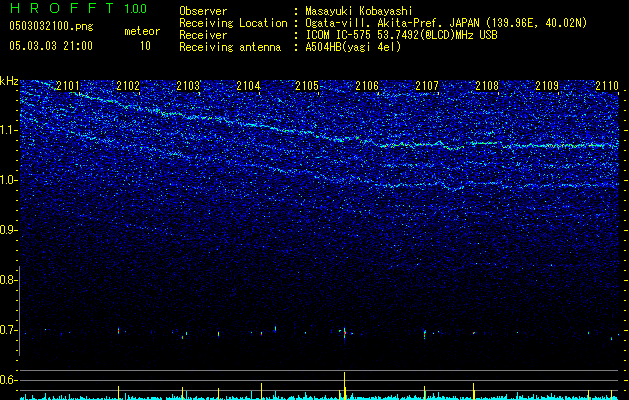This screenshot has height=400, width=629.
Task: Click the 2106 time marker label
Action: pos(367,87)
